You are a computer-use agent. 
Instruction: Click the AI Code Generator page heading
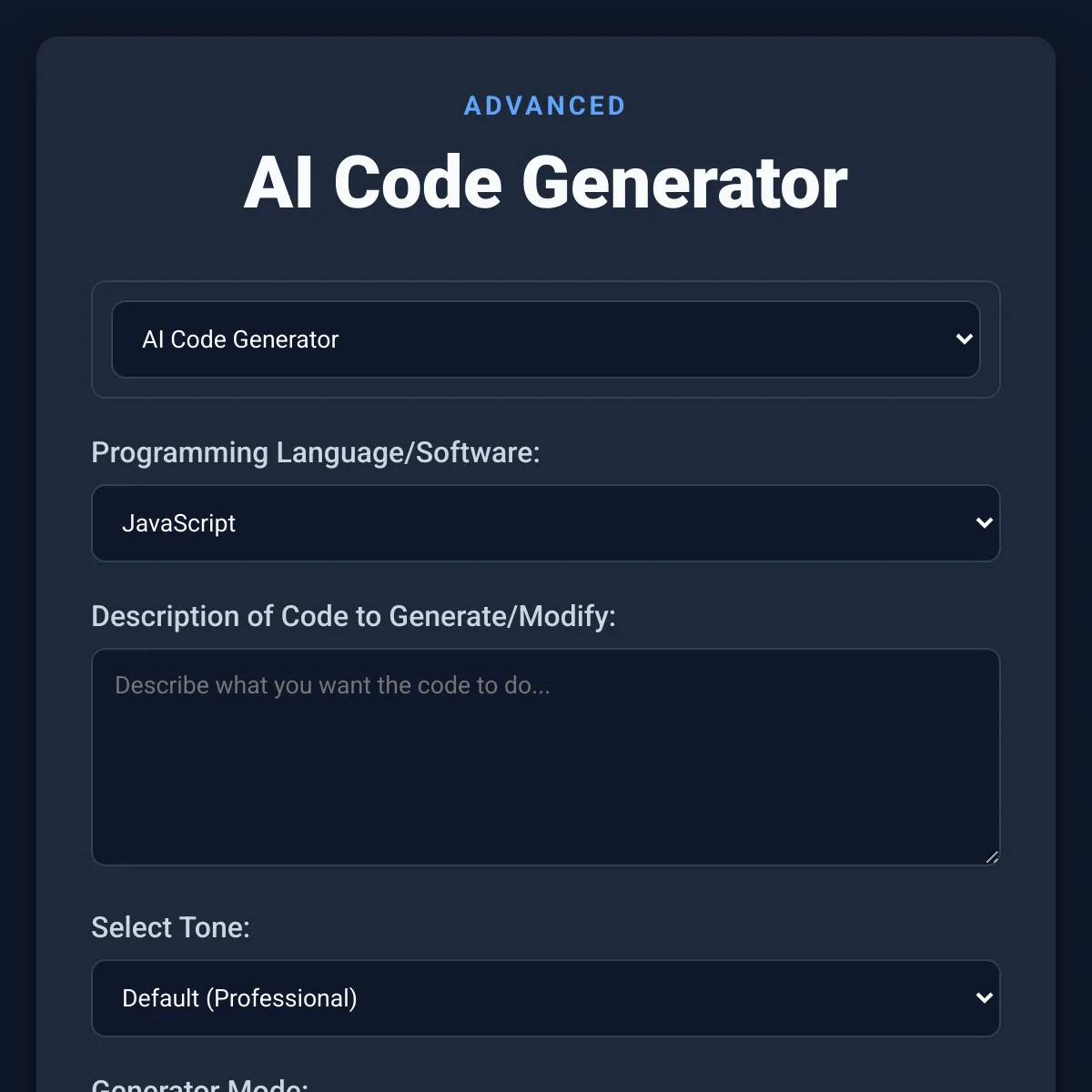(546, 183)
